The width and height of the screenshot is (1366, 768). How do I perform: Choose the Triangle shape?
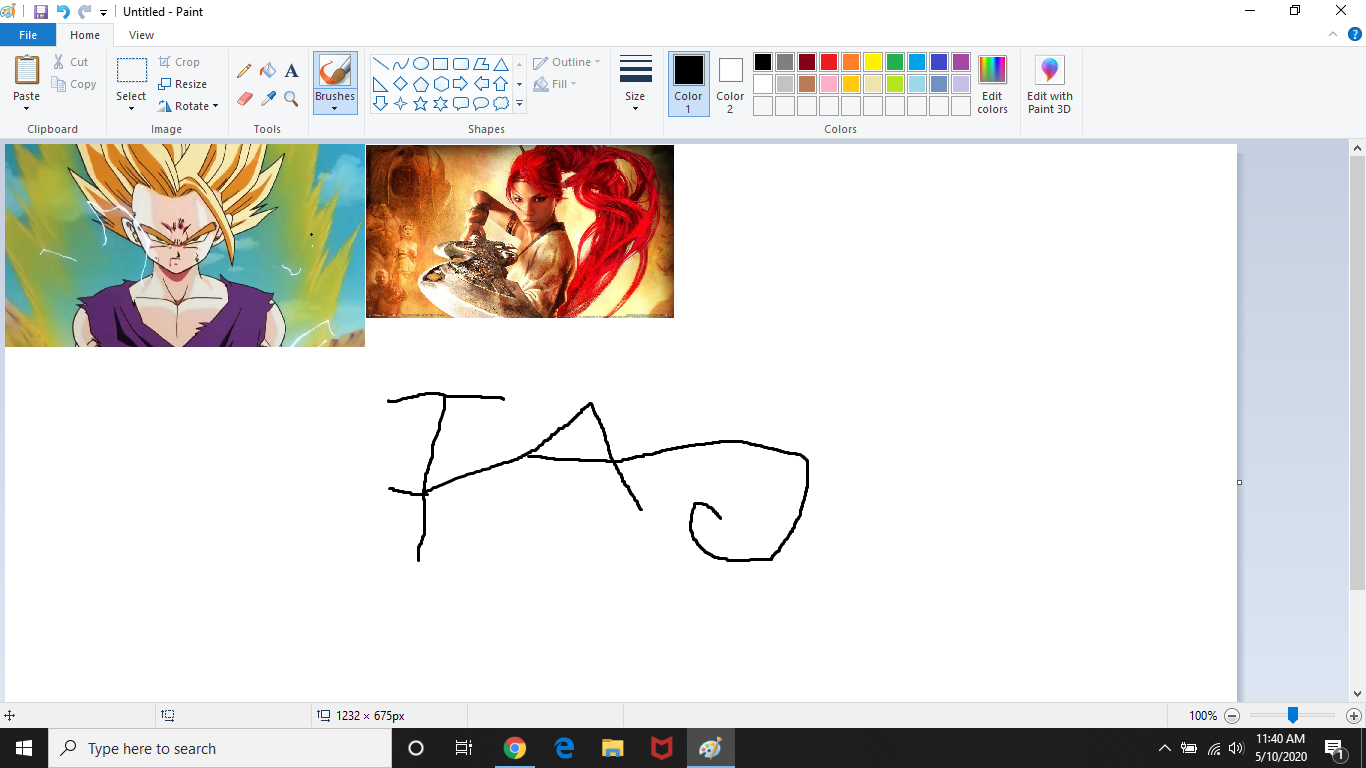click(501, 64)
